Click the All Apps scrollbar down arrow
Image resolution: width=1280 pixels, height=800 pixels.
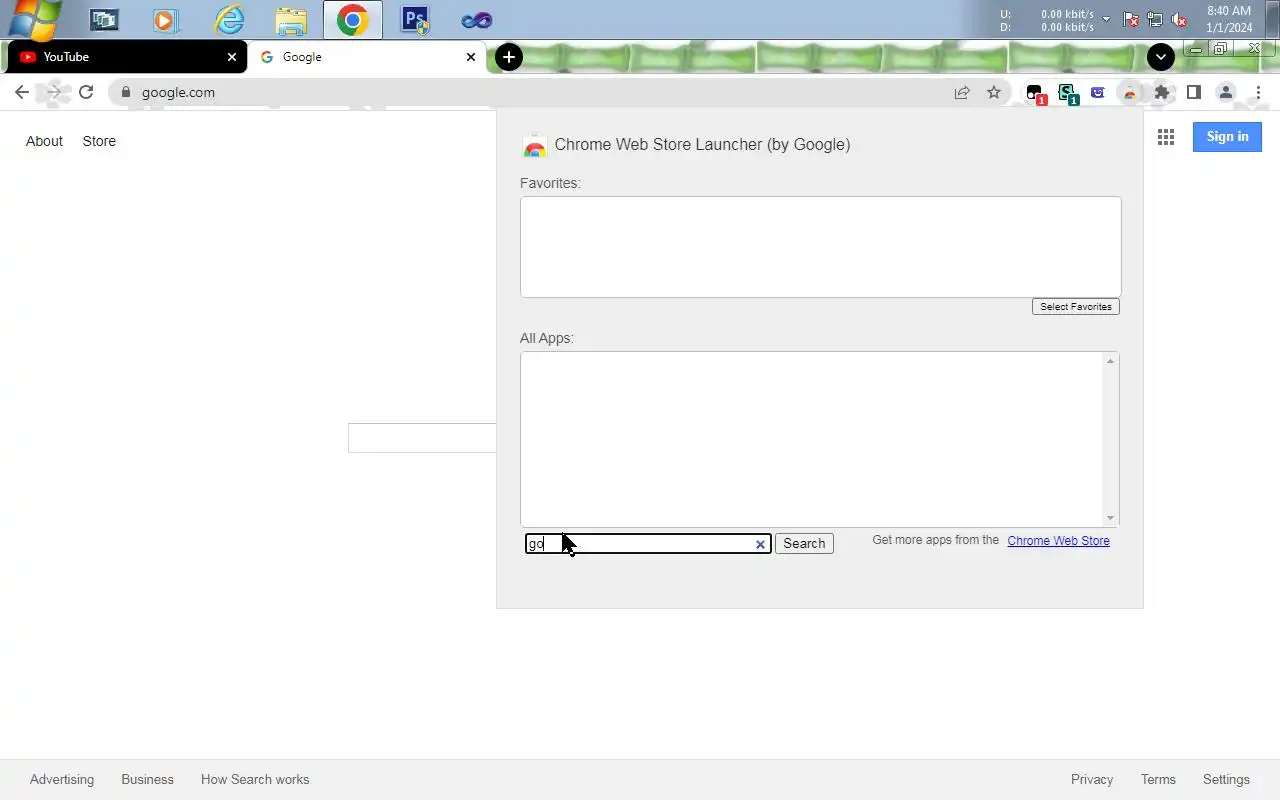point(1110,518)
